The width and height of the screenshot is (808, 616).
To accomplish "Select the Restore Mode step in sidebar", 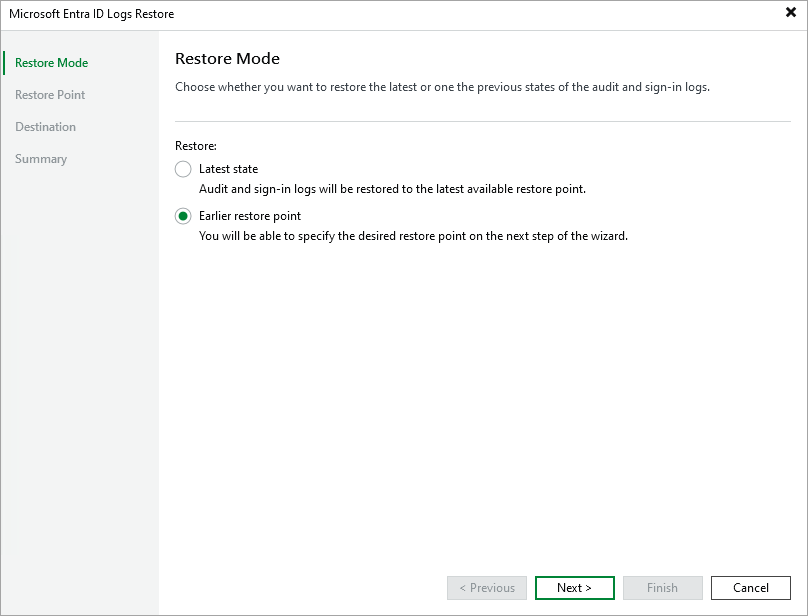I will (50, 62).
